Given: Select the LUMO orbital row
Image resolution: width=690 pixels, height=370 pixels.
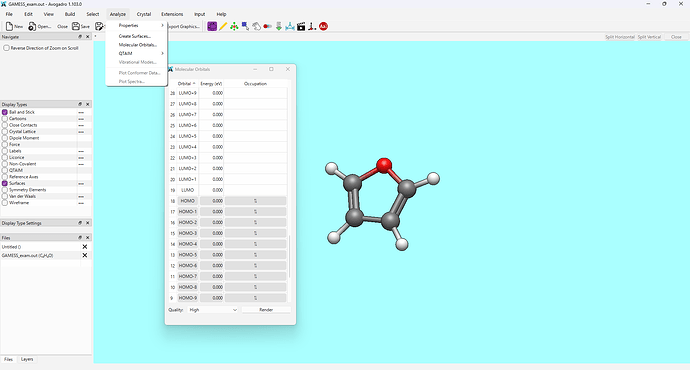Looking at the screenshot, I should 228,190.
